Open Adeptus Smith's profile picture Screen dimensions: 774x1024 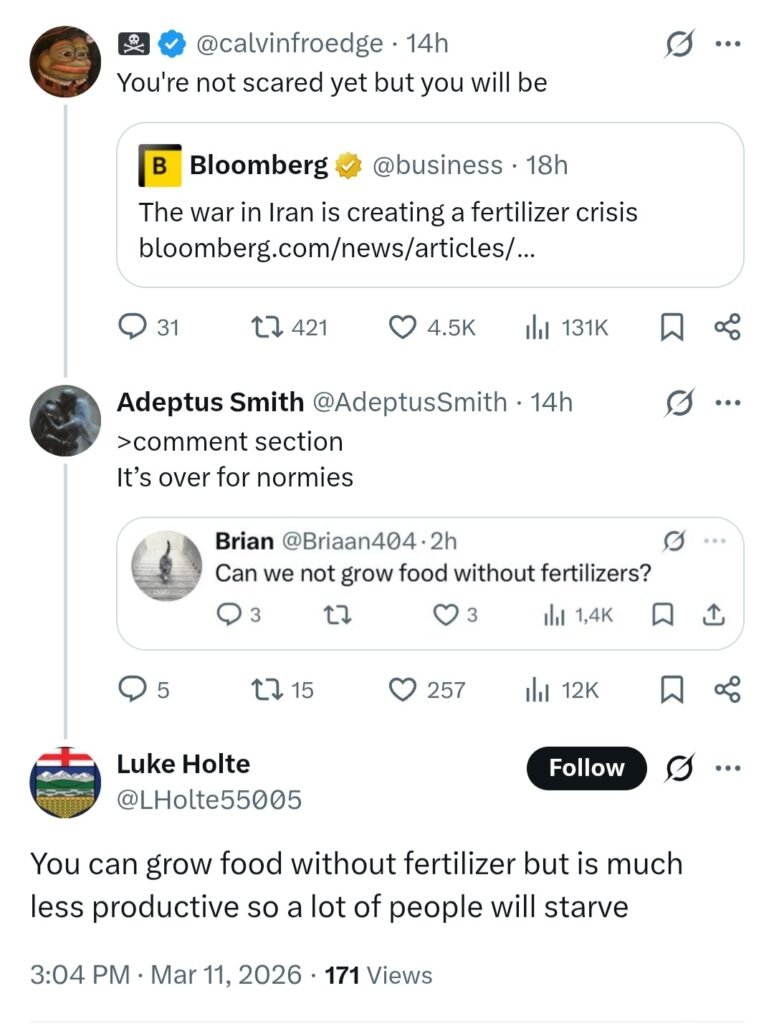tap(66, 420)
